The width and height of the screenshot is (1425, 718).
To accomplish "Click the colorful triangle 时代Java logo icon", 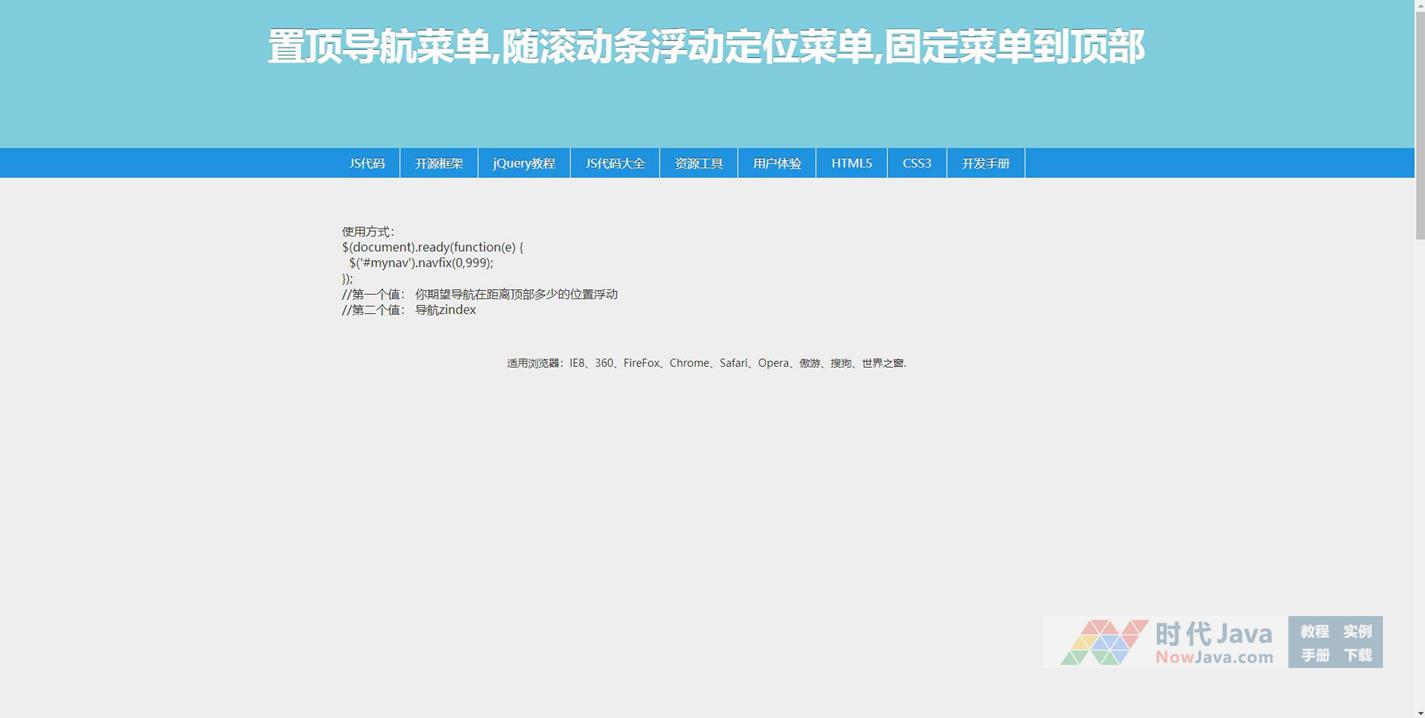I will click(x=1104, y=643).
